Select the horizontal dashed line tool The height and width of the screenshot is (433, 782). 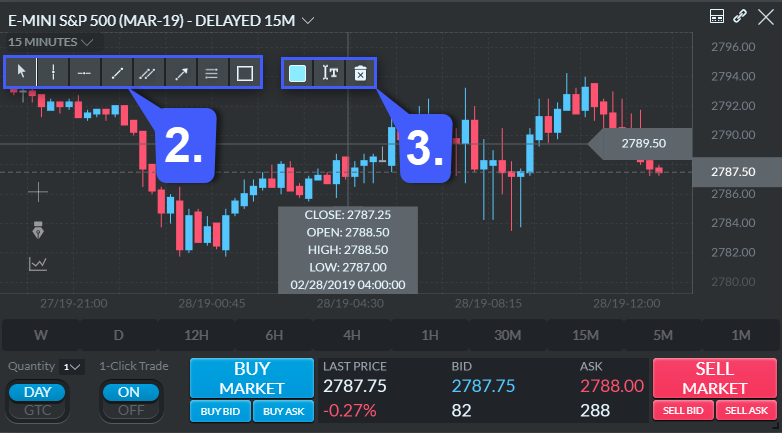[84, 73]
